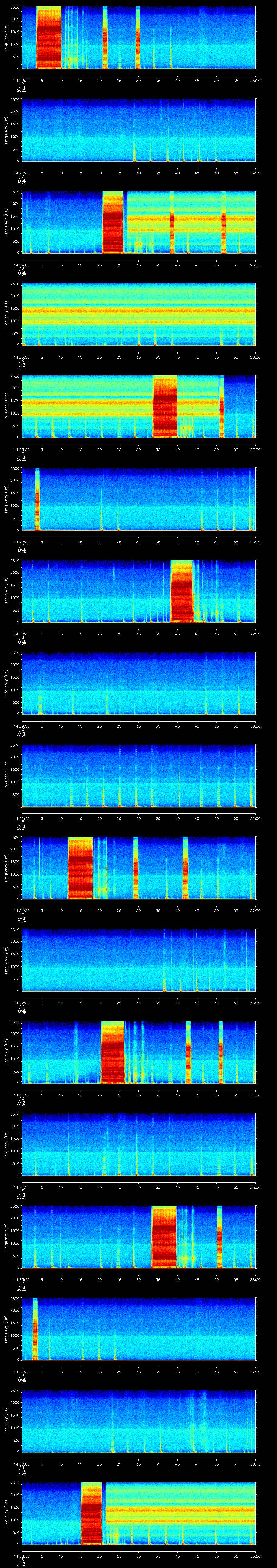Click the 14:25:00 start time label
Screen dimensions: 277x1568
tap(21, 357)
